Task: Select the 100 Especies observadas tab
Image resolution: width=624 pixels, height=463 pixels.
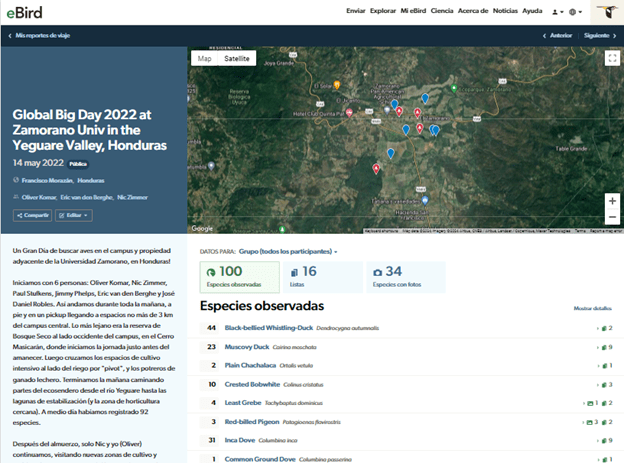Action: [x=240, y=277]
